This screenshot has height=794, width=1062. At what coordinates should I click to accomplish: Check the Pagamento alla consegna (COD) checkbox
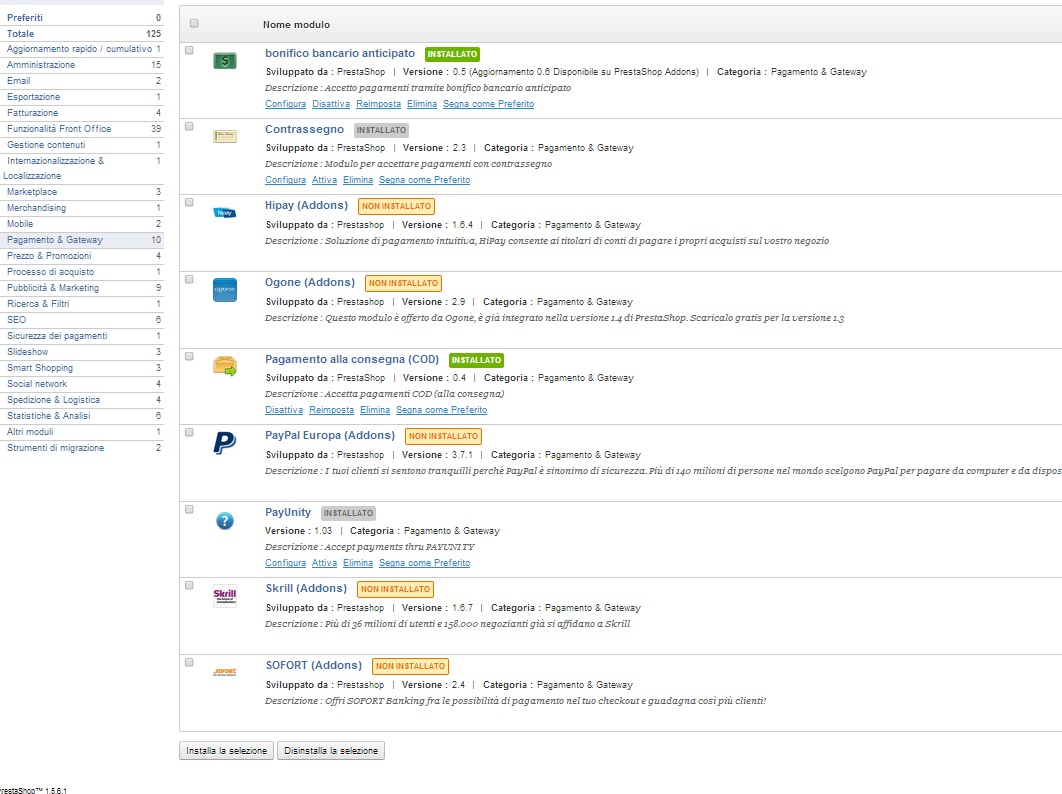point(189,356)
